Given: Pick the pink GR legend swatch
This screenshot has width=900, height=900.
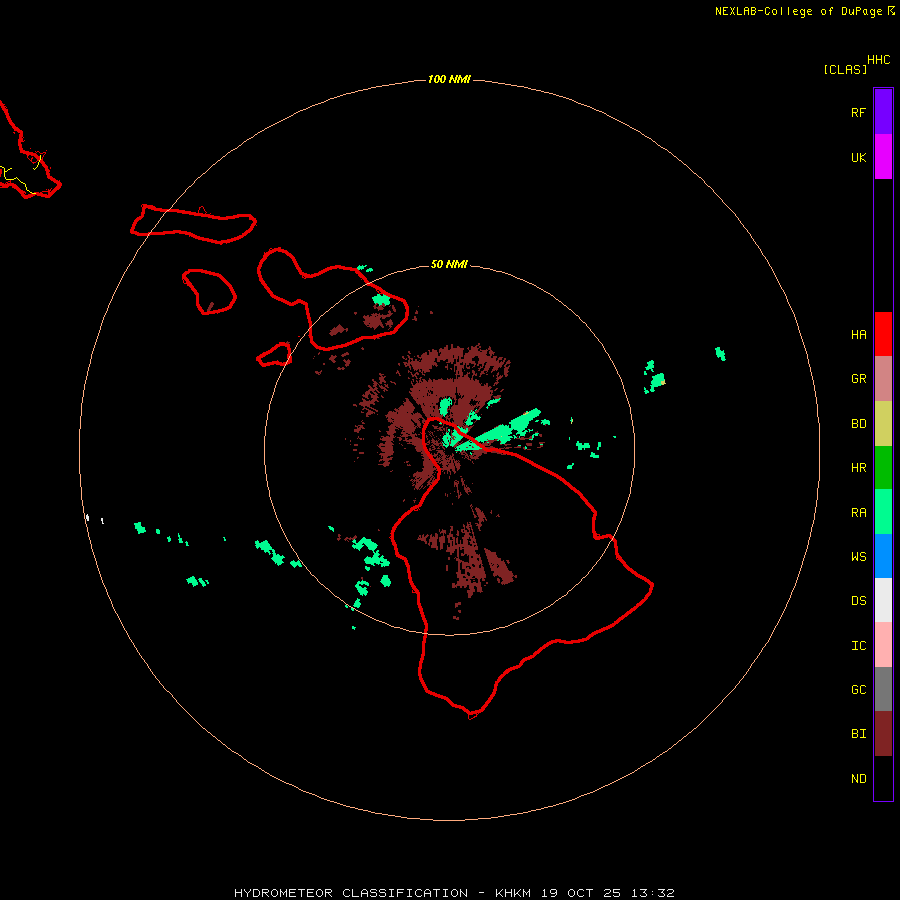Looking at the screenshot, I should [883, 379].
